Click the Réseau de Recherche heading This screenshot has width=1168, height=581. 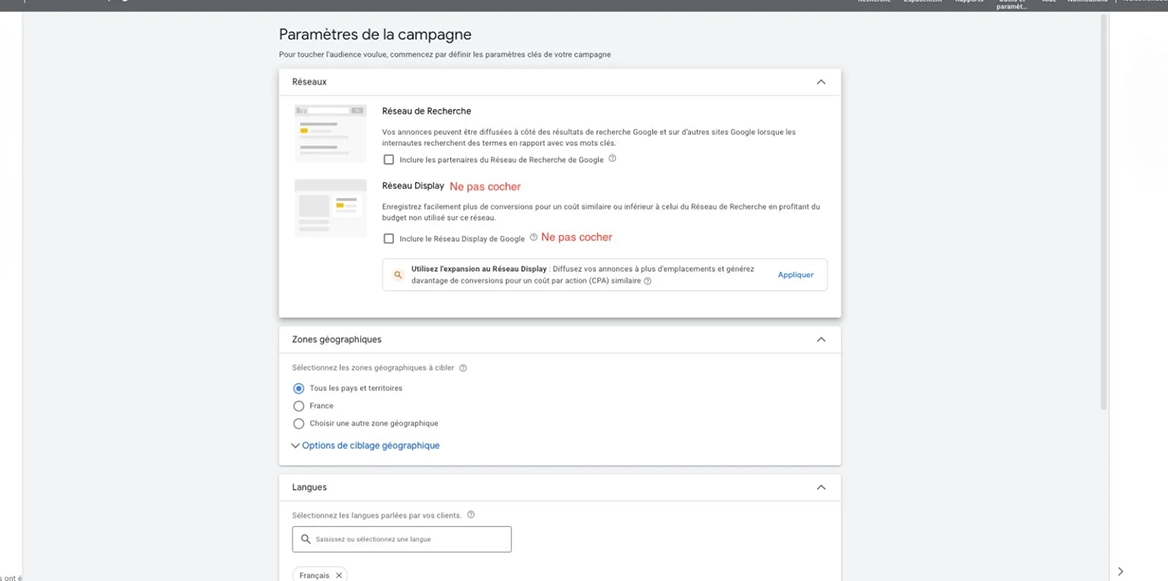click(426, 111)
